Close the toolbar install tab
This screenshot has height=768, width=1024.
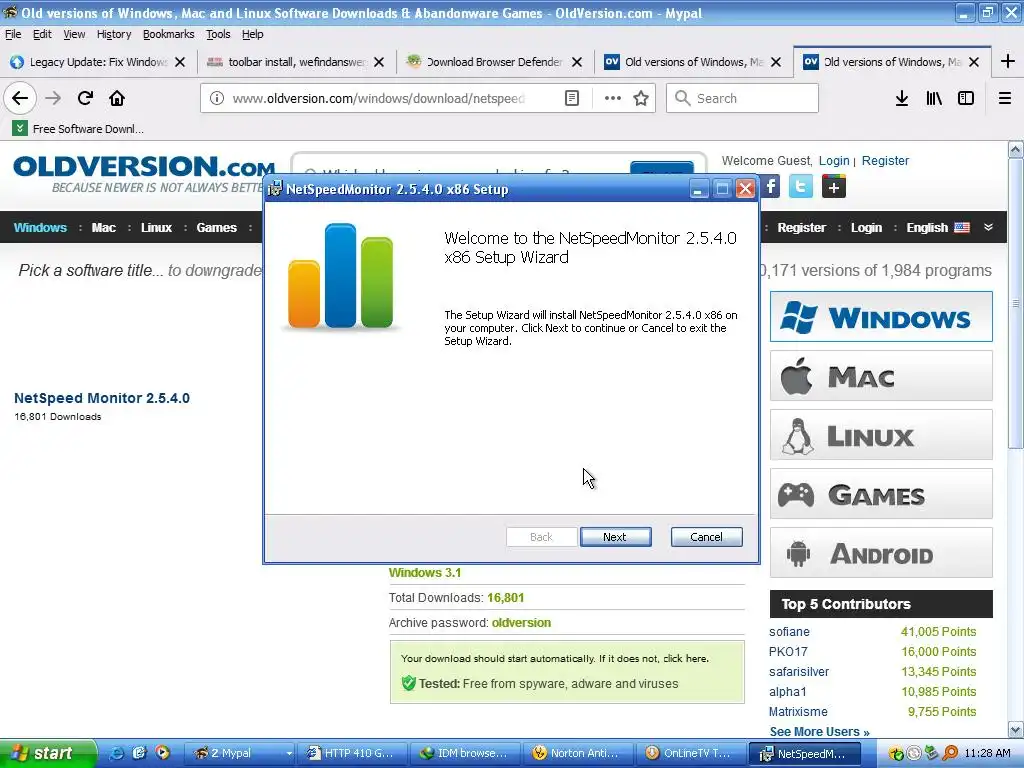tap(379, 62)
